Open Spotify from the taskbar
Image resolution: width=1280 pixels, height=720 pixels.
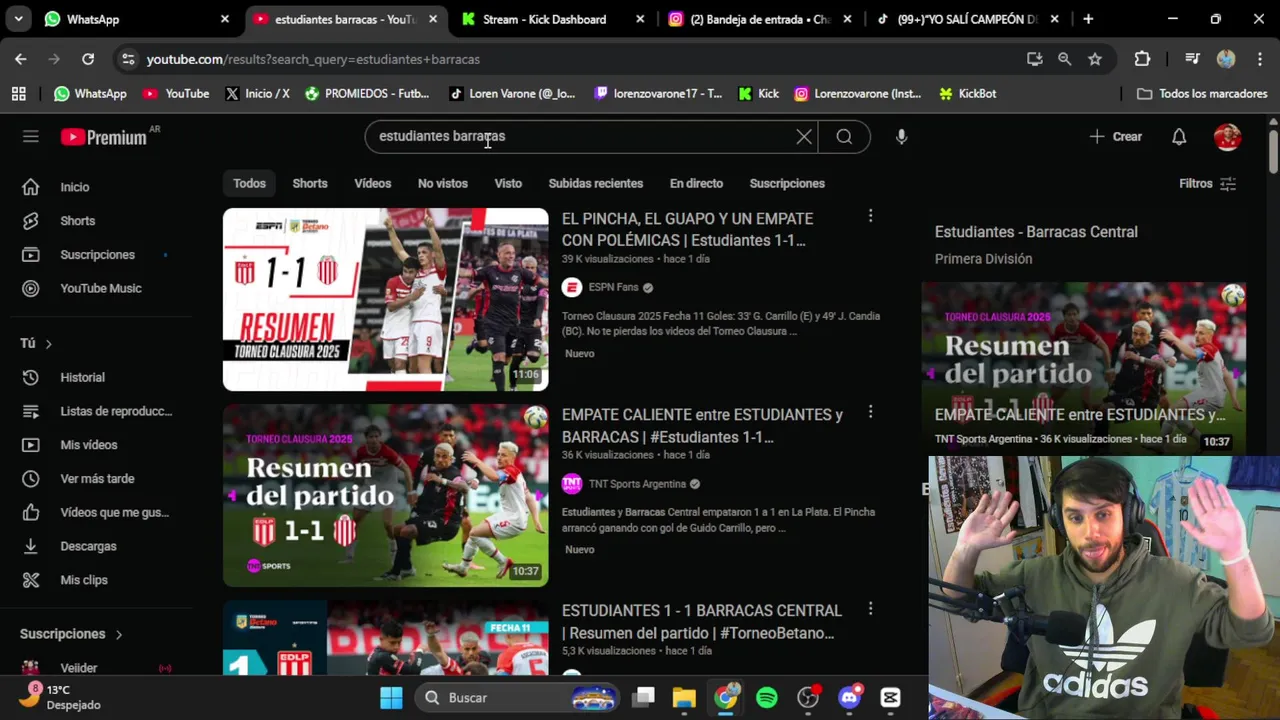click(767, 697)
